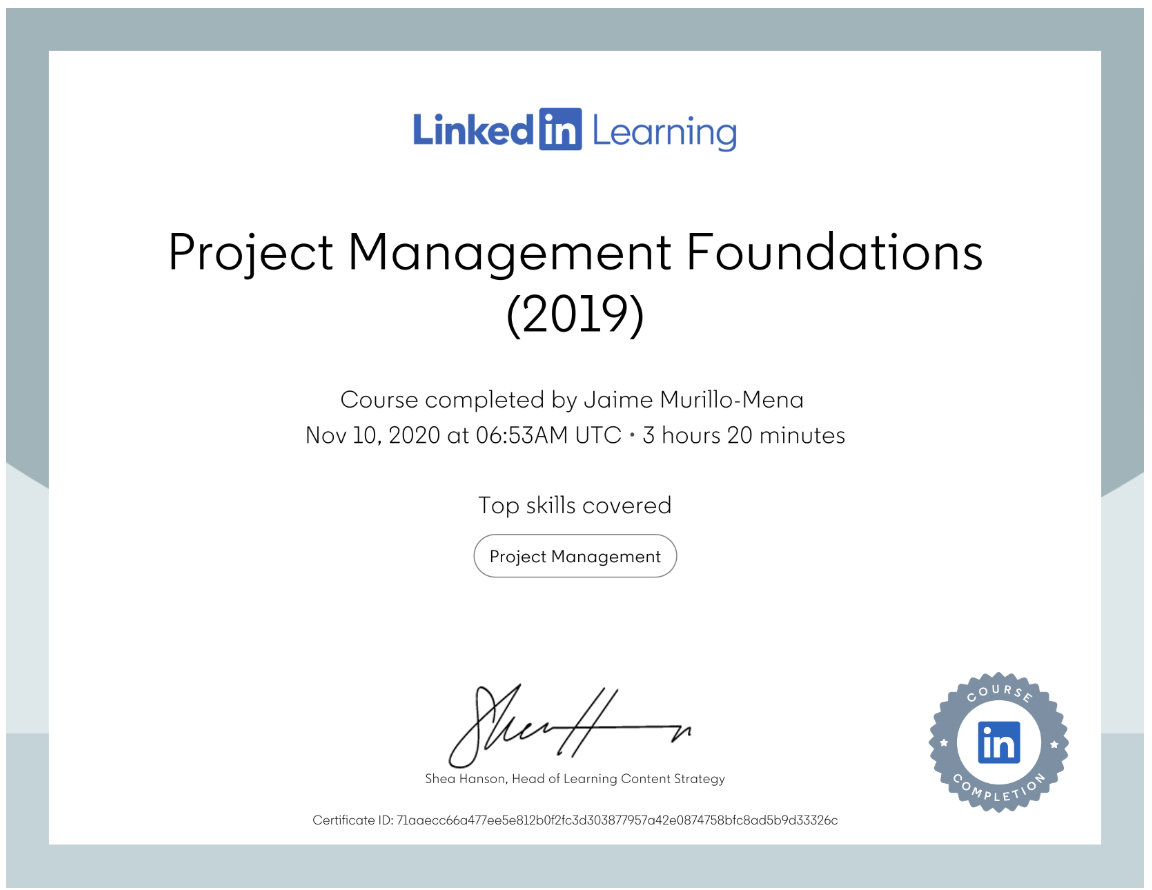Click the LinkedIn icon inside the badge
The width and height of the screenshot is (1152, 890).
997,744
